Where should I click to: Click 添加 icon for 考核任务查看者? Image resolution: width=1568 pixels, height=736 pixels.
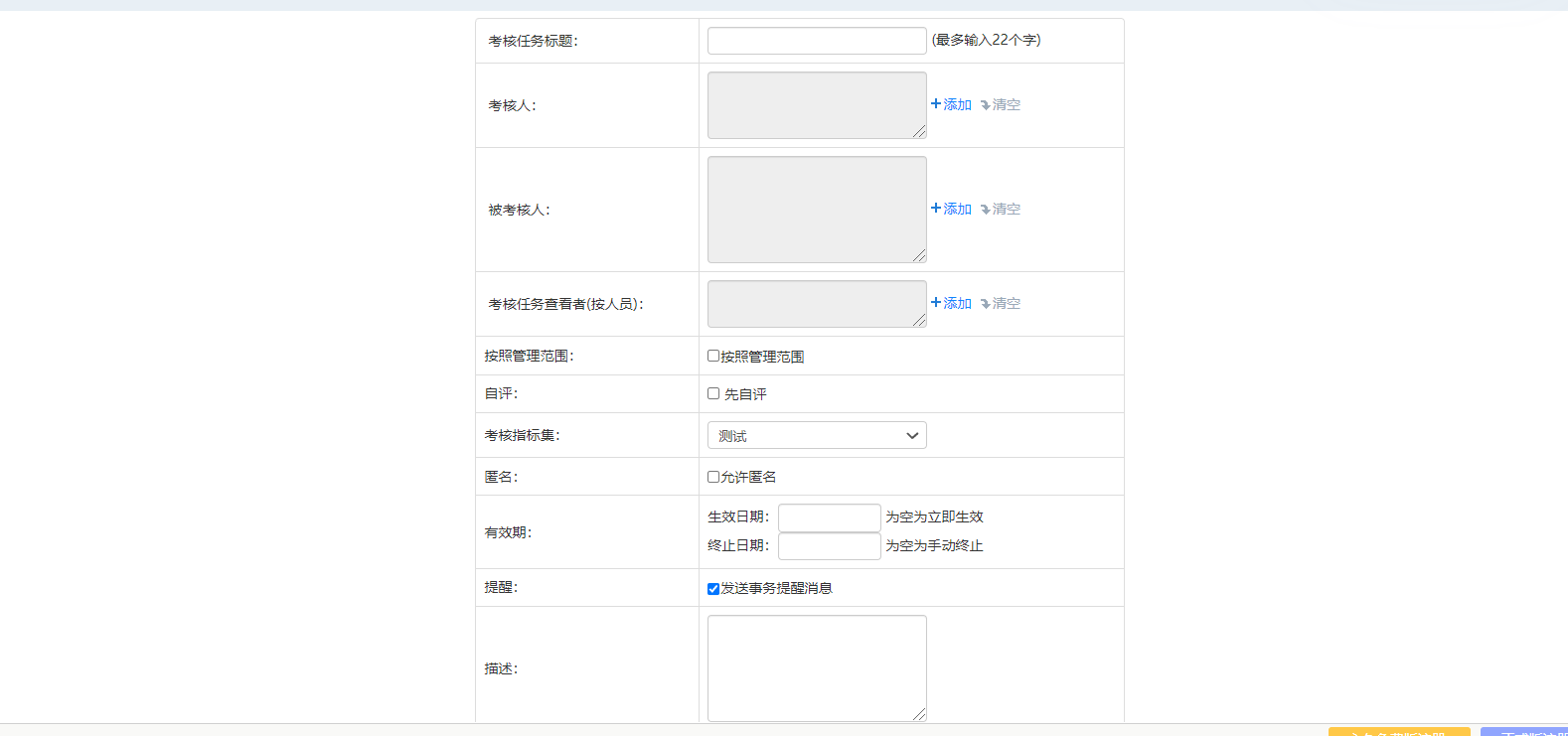click(936, 303)
